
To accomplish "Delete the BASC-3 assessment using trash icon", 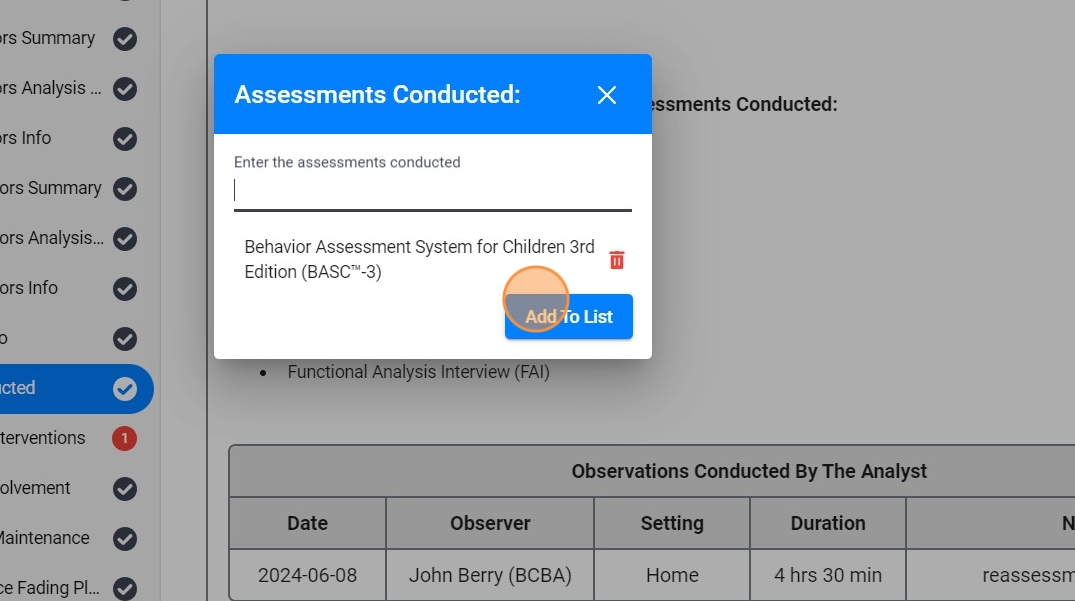I will 617,260.
